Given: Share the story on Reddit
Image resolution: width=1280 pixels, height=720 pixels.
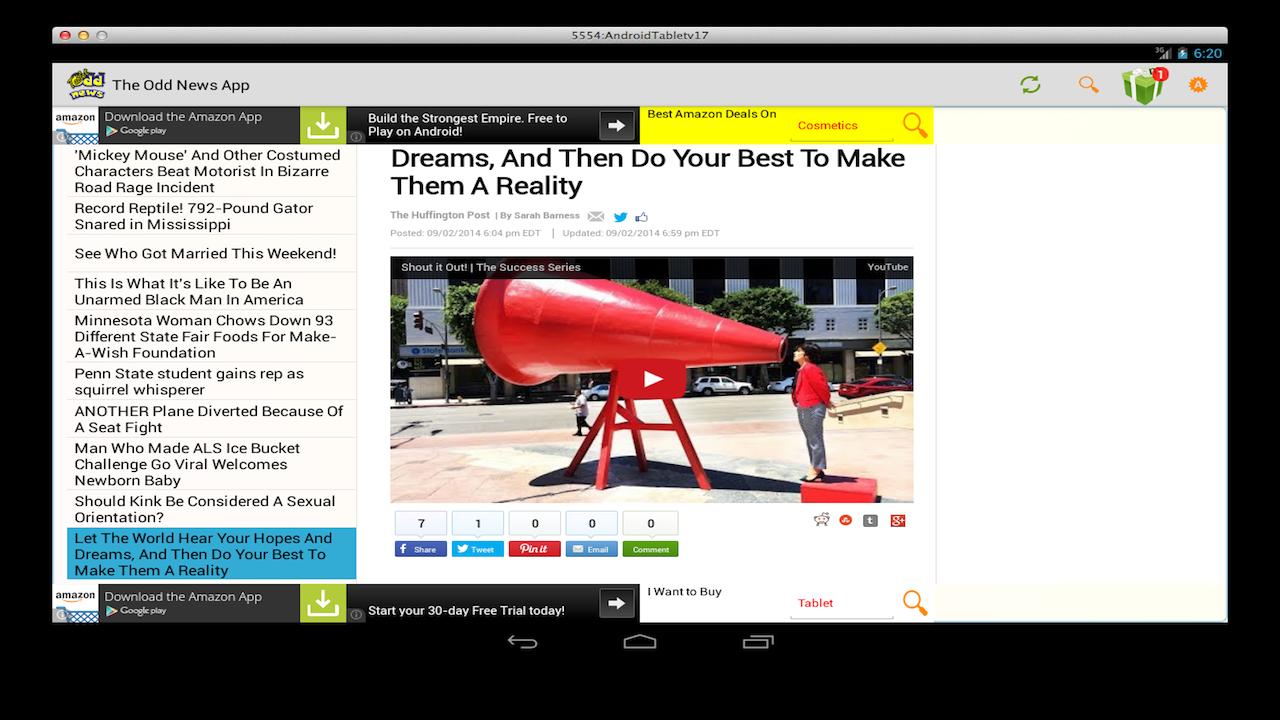Looking at the screenshot, I should coord(821,520).
